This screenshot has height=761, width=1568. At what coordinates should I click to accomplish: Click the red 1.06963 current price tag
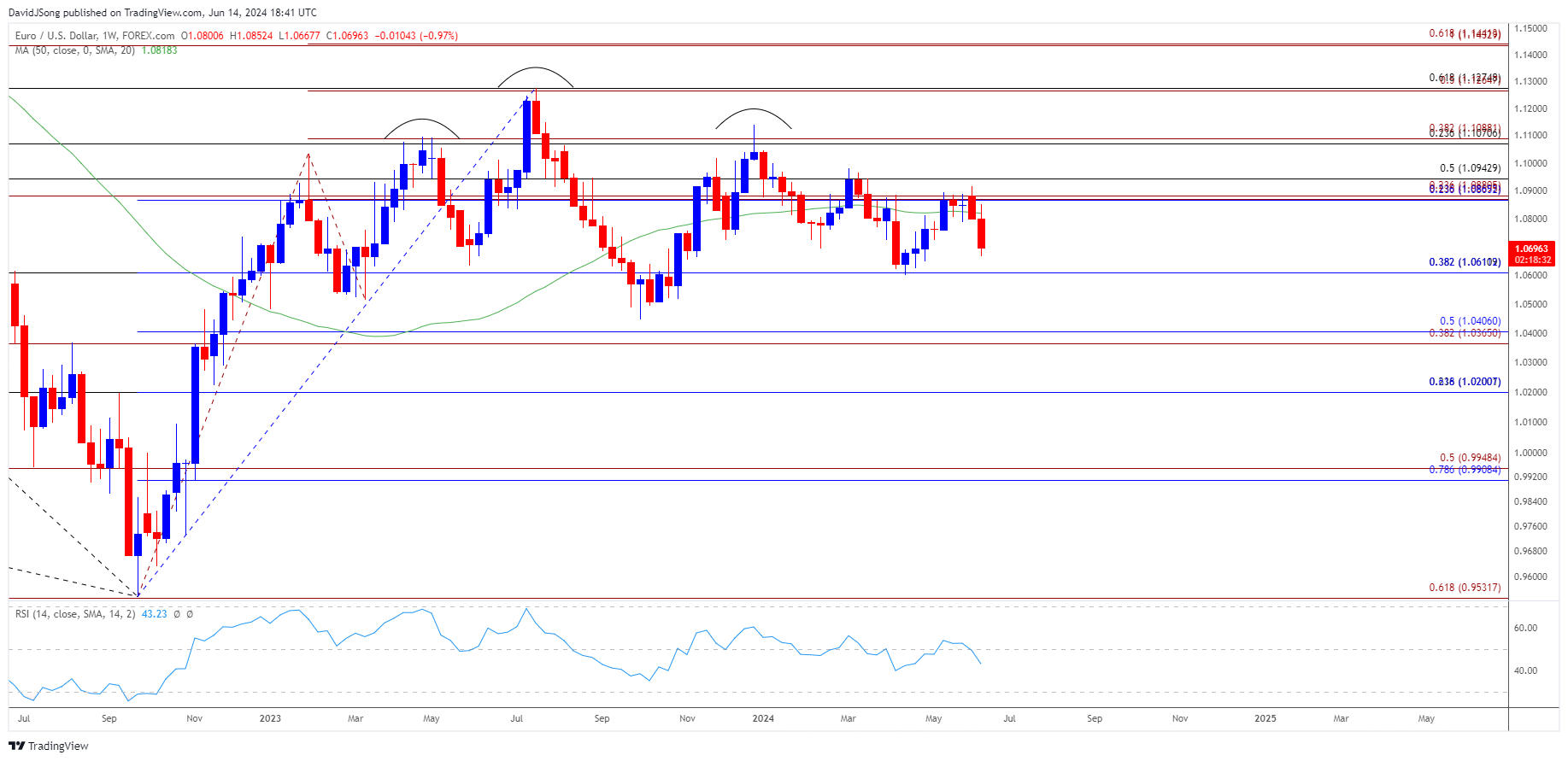[1532, 249]
